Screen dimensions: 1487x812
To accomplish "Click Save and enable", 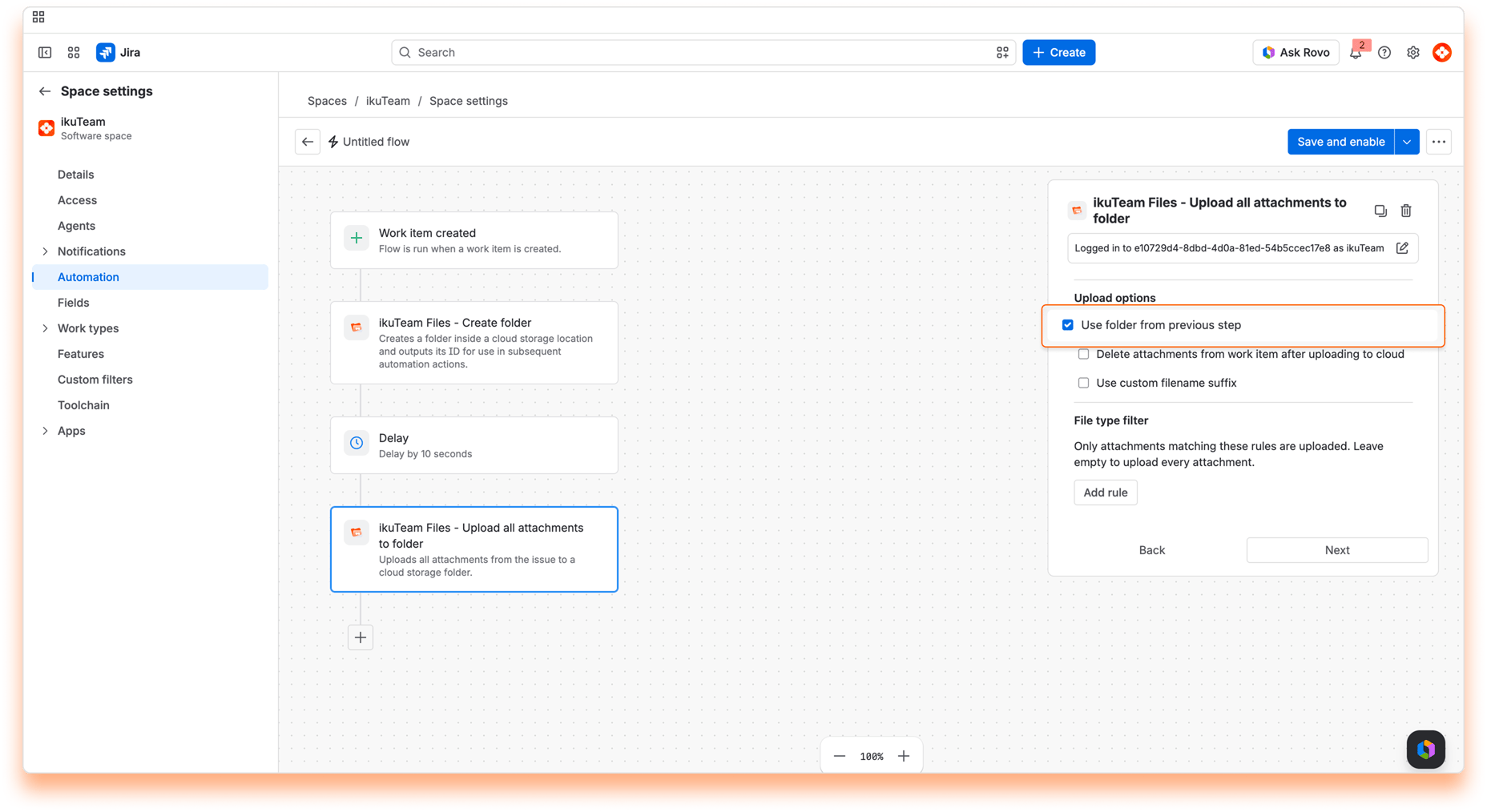I will coord(1340,142).
